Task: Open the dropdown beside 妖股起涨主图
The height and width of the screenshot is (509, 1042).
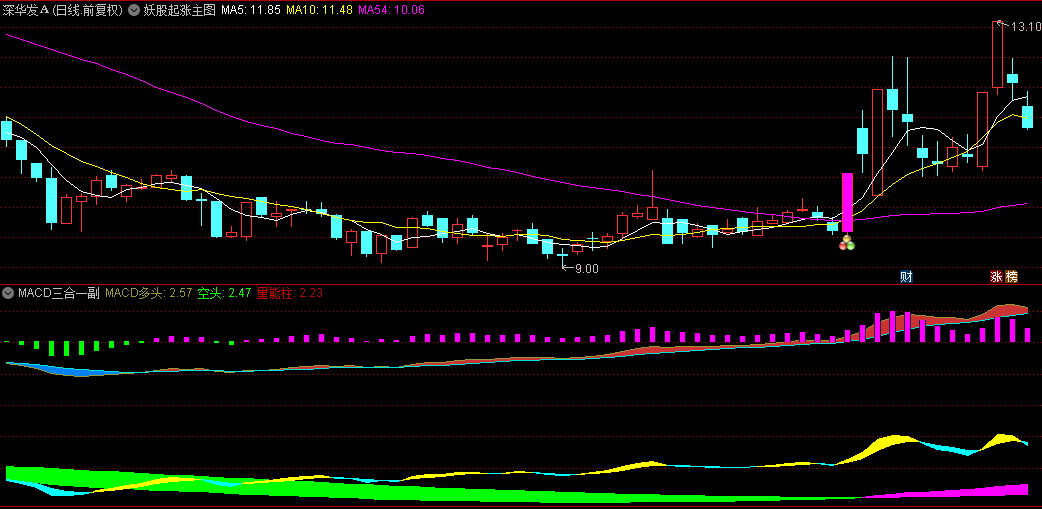Action: pos(134,10)
